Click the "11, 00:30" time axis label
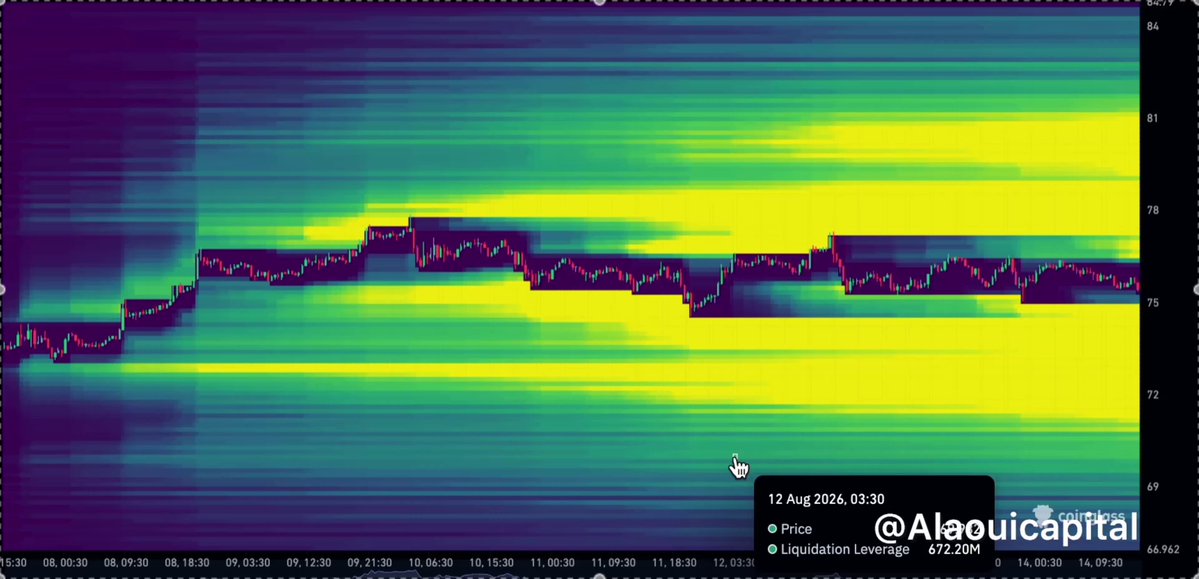This screenshot has height=579, width=1199. (552, 562)
